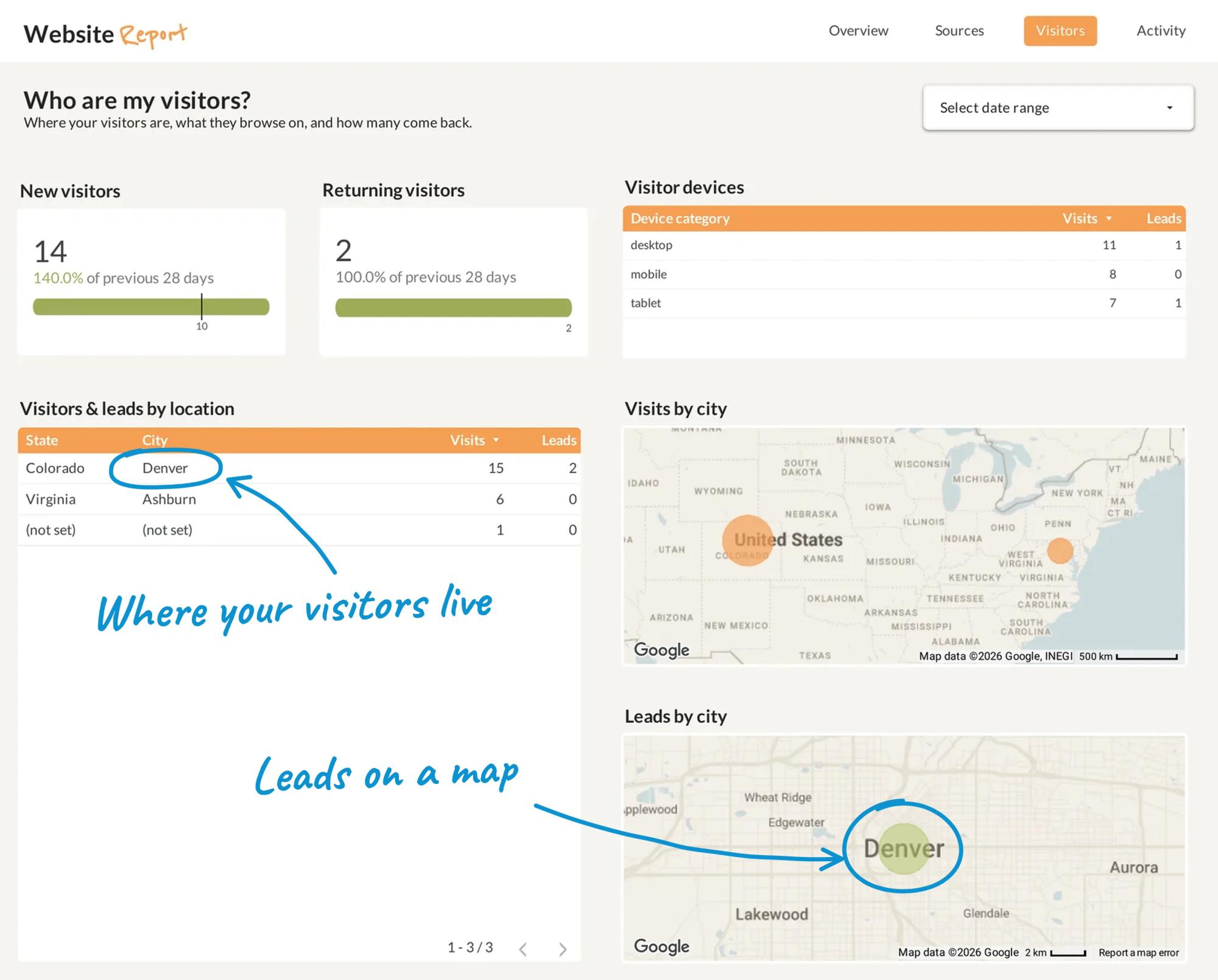Screen dimensions: 1218x980
Task: Click the 14 new visitors count
Action: pos(50,252)
